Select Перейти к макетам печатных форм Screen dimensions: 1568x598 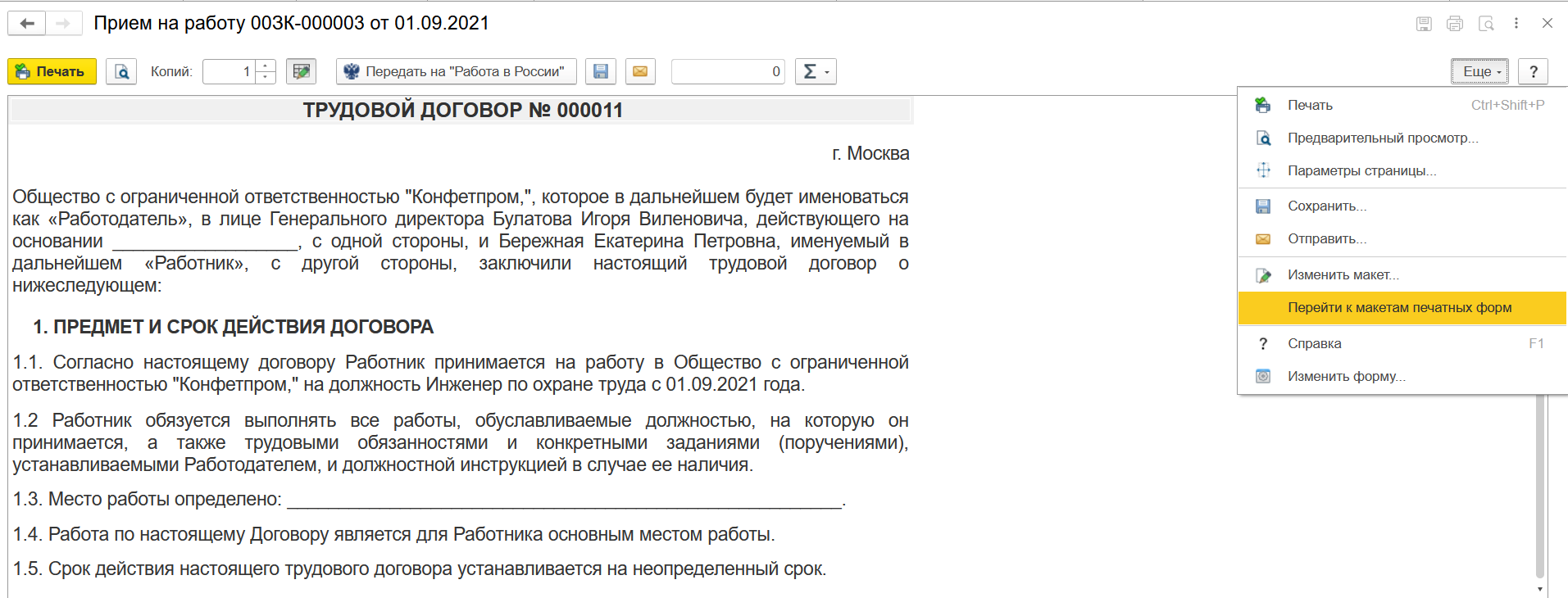[1402, 307]
